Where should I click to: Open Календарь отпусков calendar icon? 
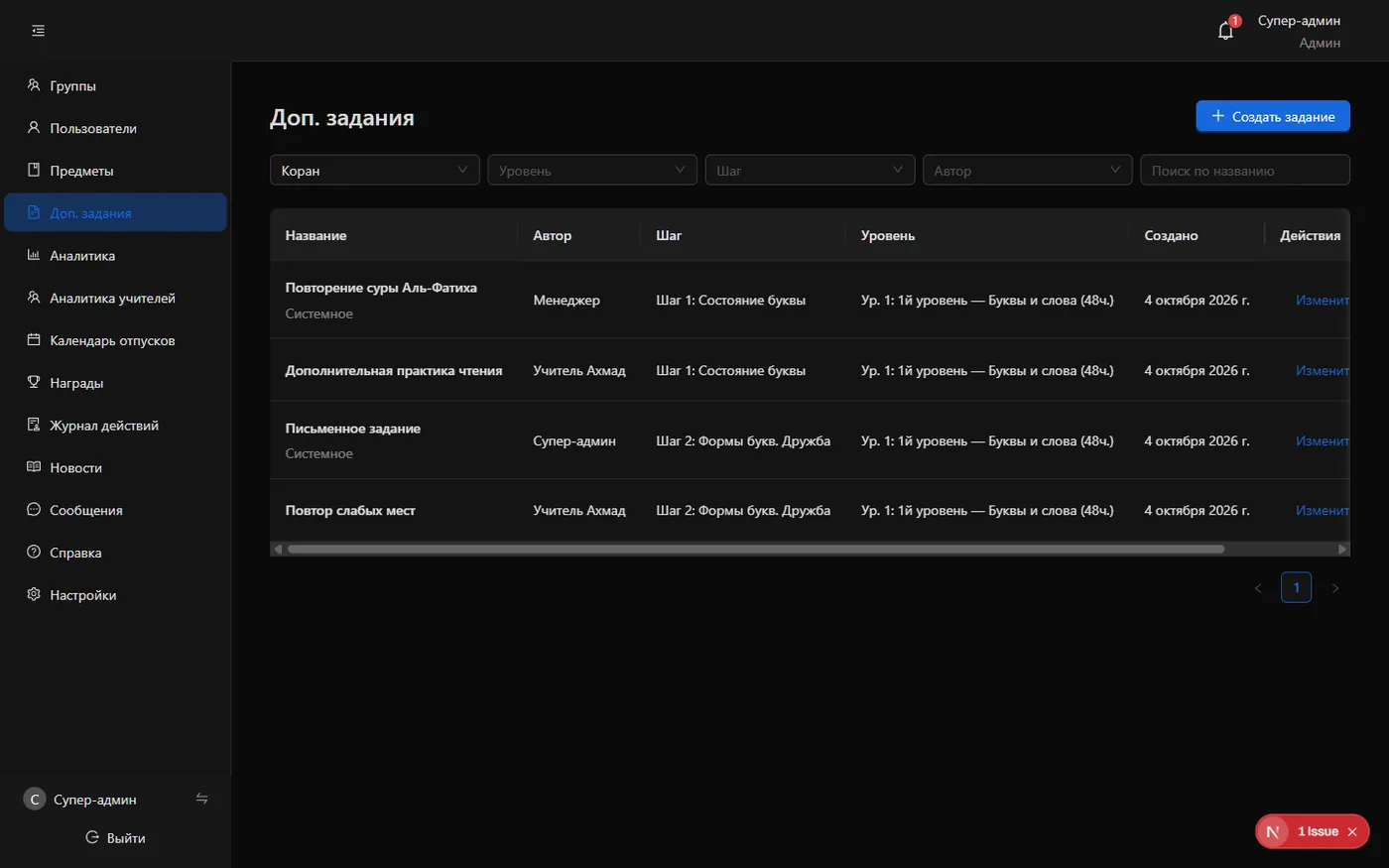tap(34, 339)
